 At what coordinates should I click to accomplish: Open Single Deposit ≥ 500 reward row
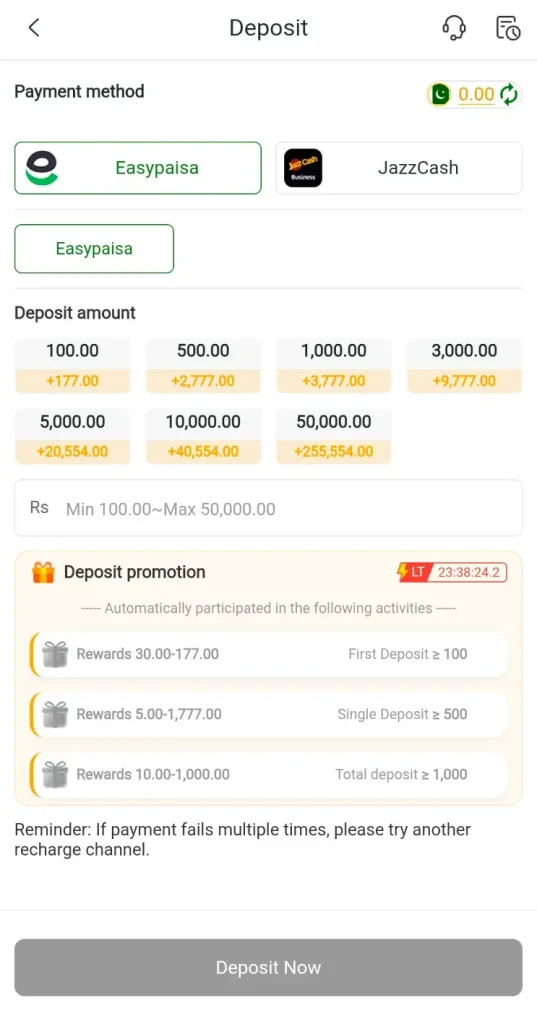click(268, 714)
